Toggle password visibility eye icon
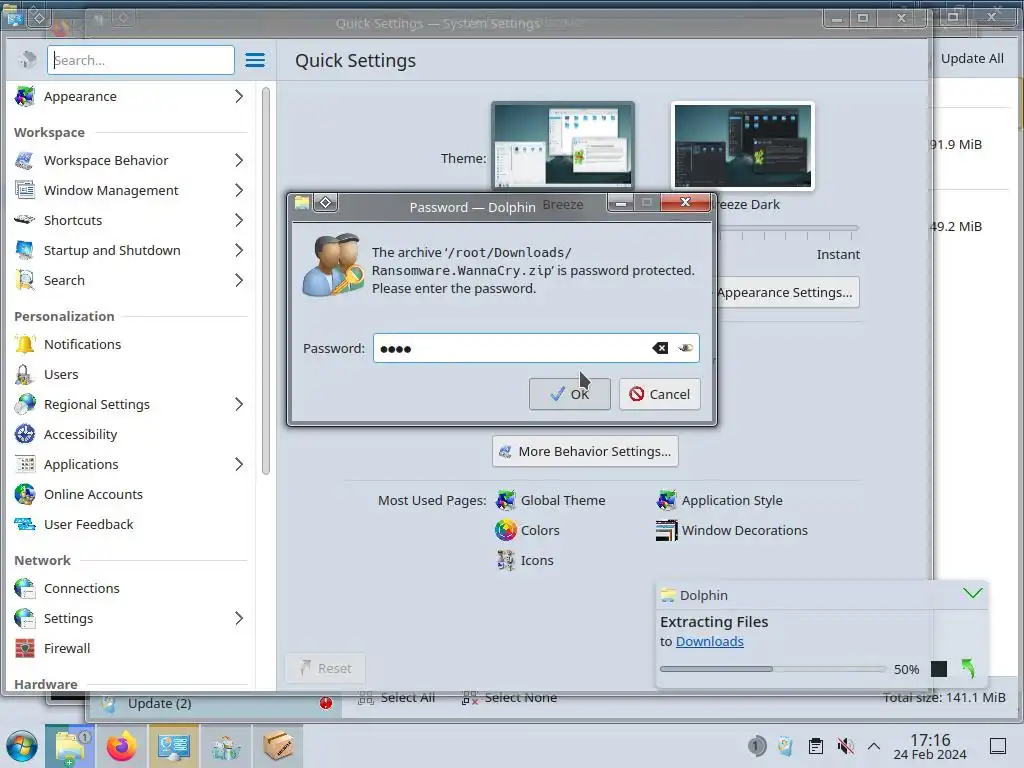 685,348
